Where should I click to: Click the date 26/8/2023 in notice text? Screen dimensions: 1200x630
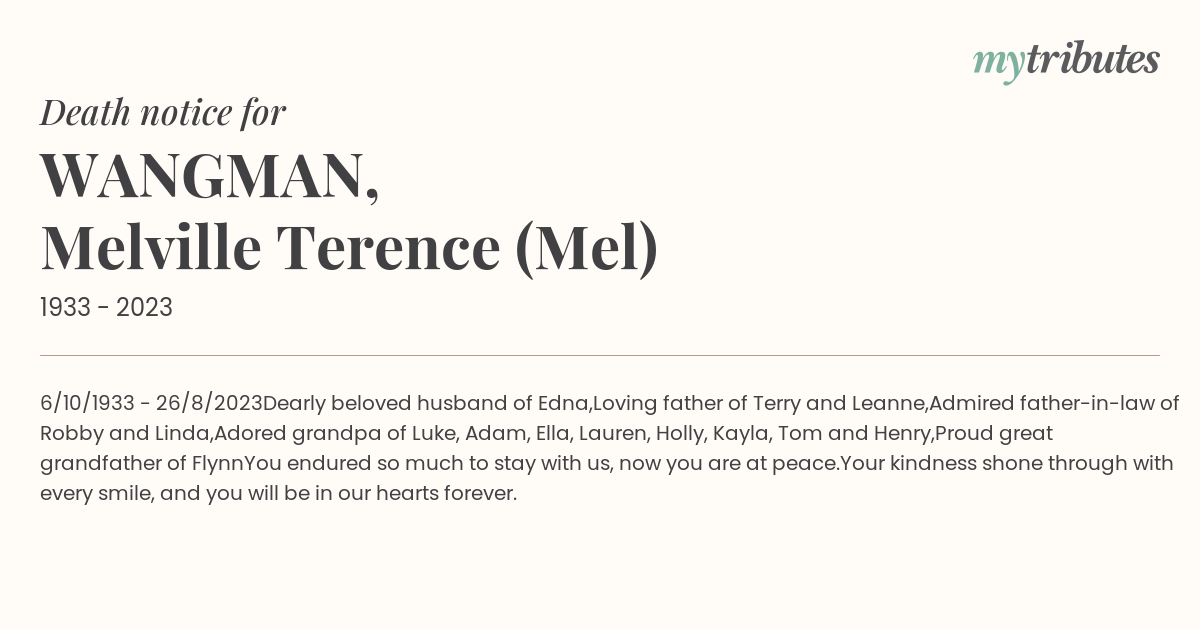[x=209, y=404]
